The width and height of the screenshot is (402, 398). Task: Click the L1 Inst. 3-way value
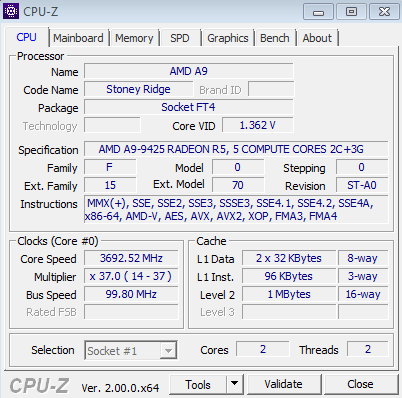pyautogui.click(x=363, y=276)
